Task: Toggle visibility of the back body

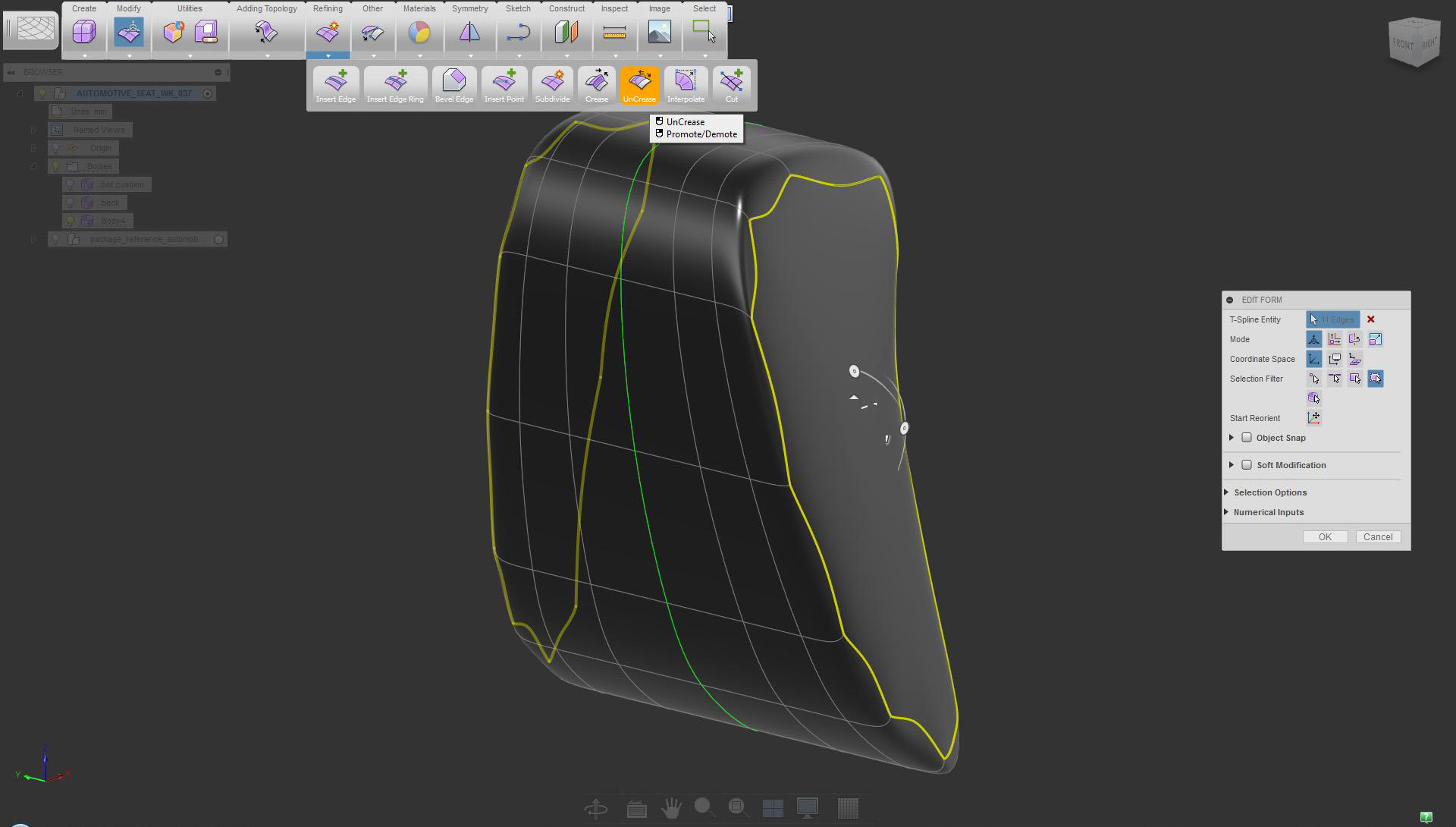Action: pos(70,203)
